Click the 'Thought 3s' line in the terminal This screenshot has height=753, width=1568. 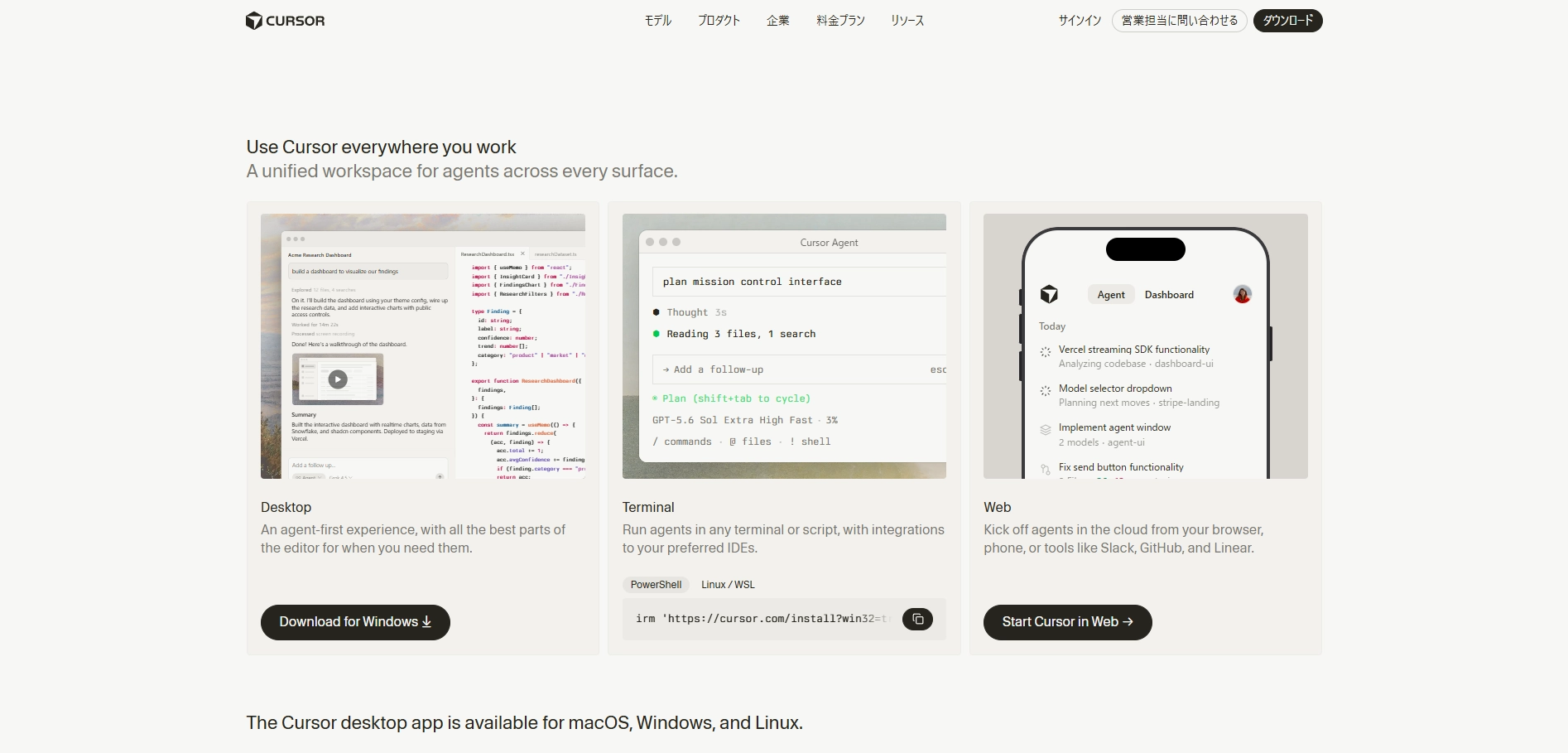tap(690, 312)
